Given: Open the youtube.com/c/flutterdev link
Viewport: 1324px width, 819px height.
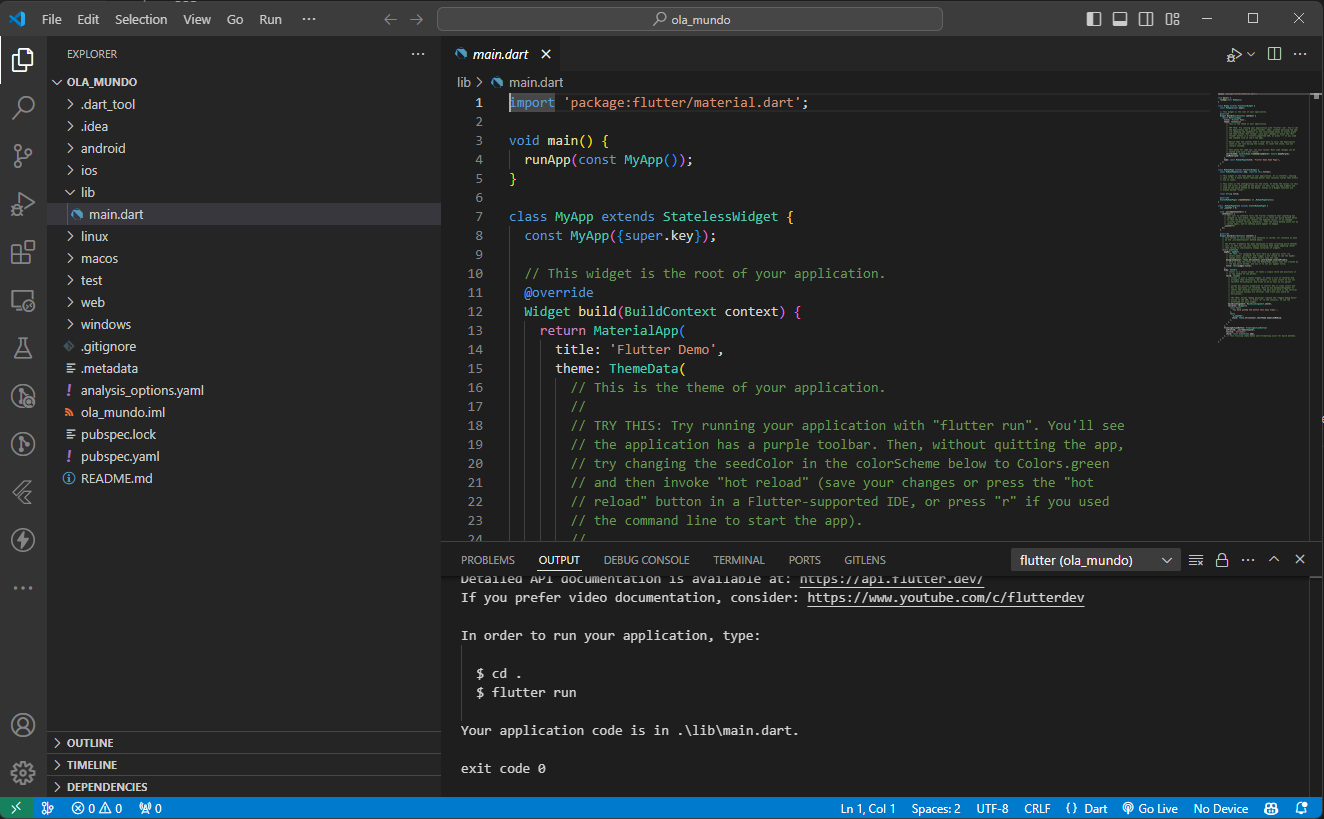Looking at the screenshot, I should tap(945, 597).
